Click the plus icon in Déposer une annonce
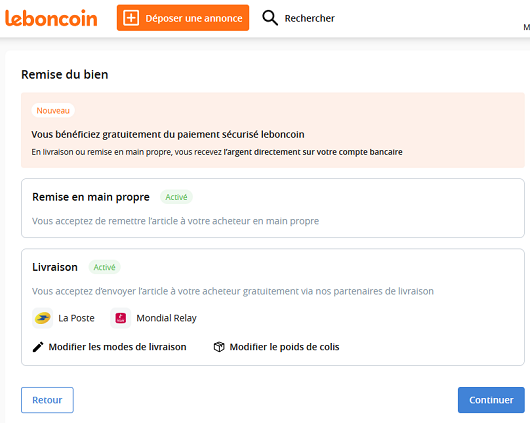This screenshot has height=423, width=530. click(x=131, y=18)
